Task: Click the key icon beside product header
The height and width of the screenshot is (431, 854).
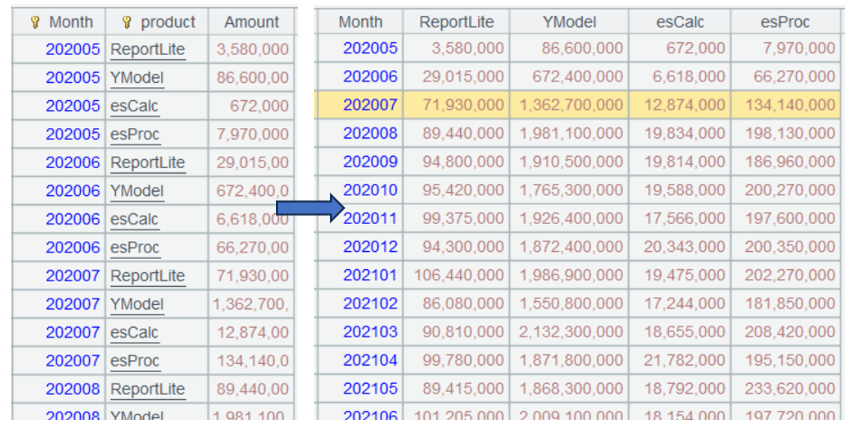Action: point(126,22)
